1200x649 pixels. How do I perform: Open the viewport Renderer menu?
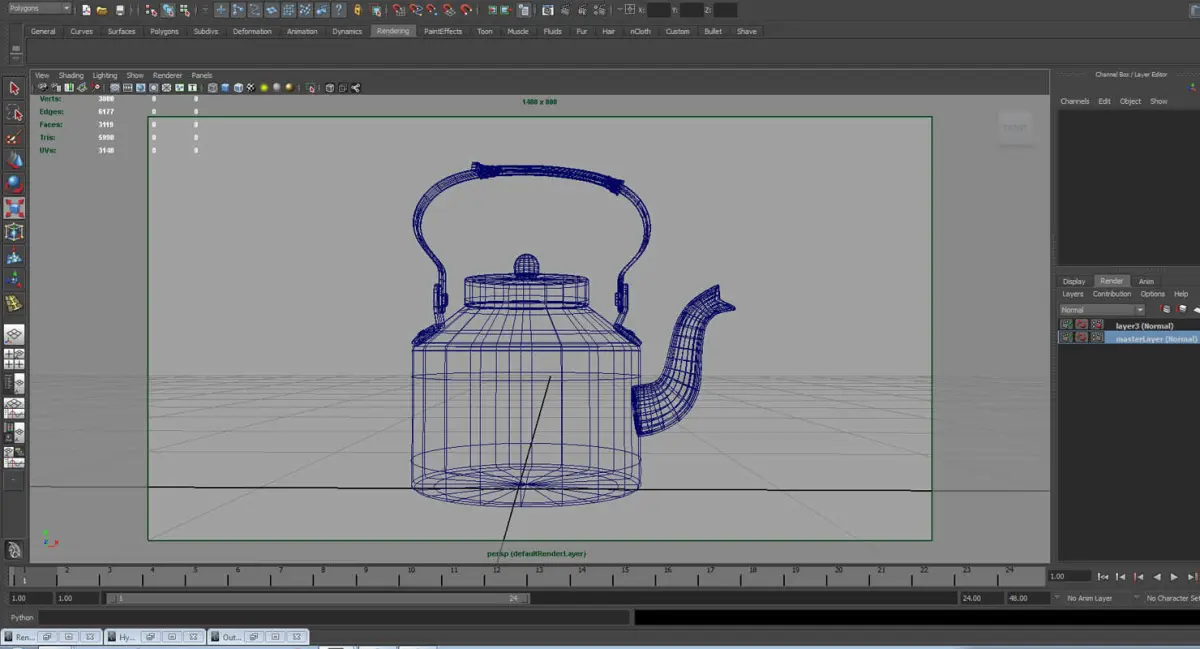tap(167, 75)
